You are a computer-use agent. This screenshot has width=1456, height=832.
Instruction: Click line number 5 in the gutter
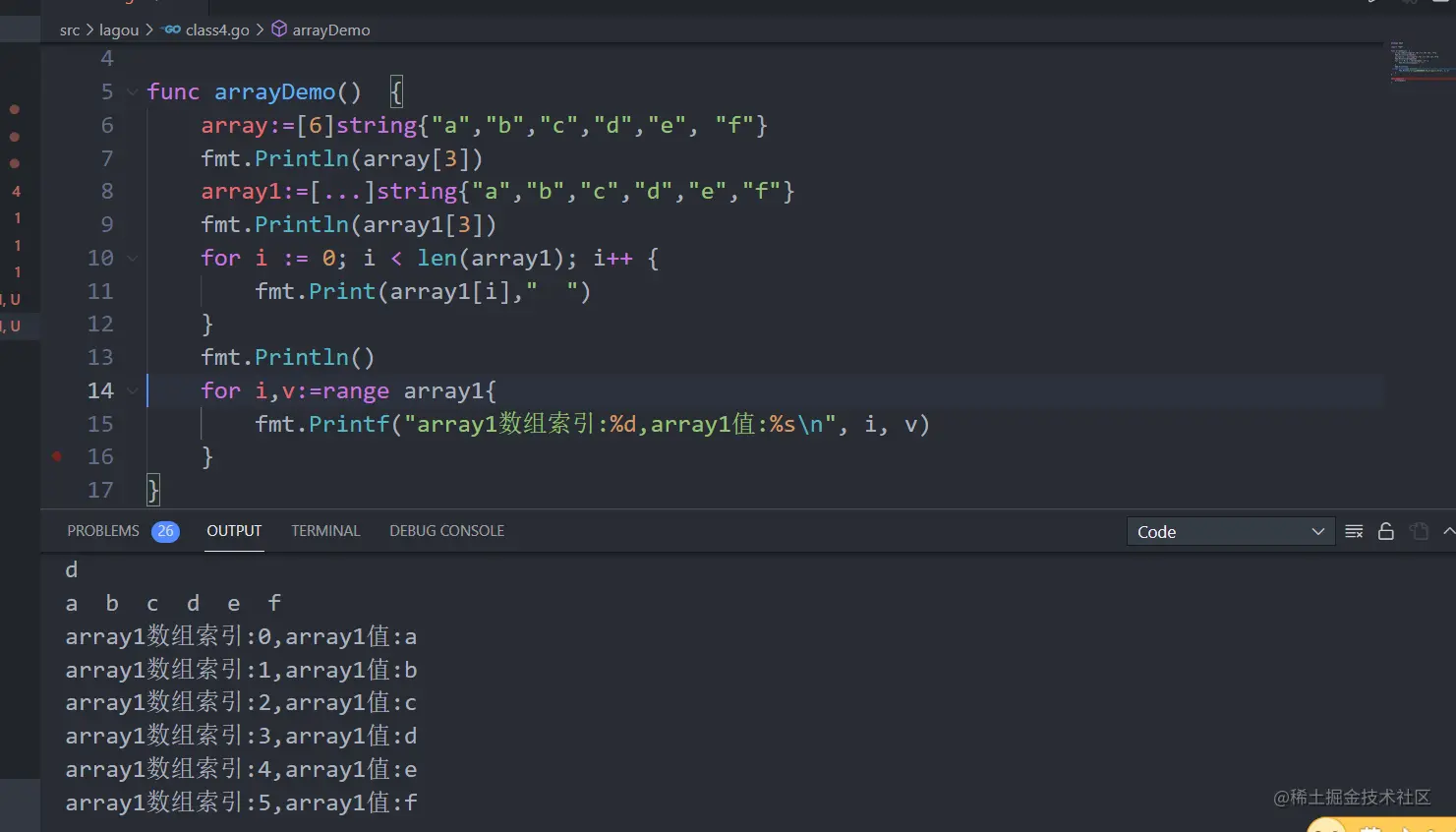[x=107, y=91]
